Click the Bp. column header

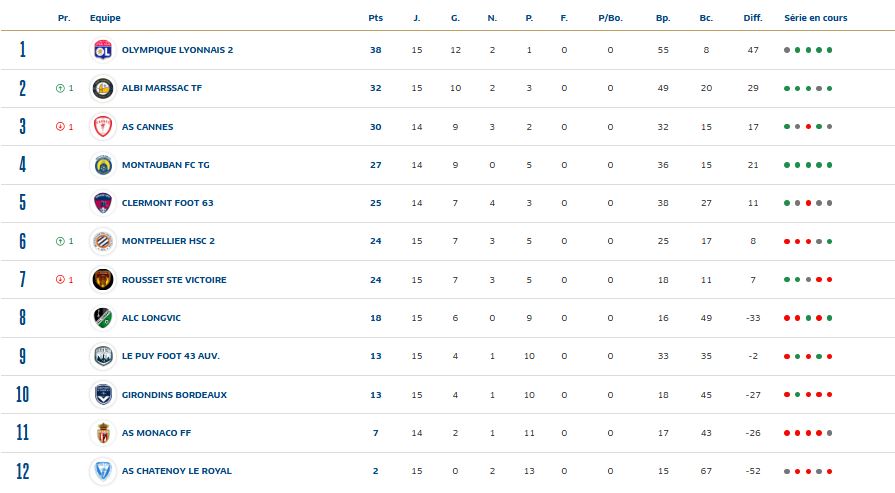663,18
